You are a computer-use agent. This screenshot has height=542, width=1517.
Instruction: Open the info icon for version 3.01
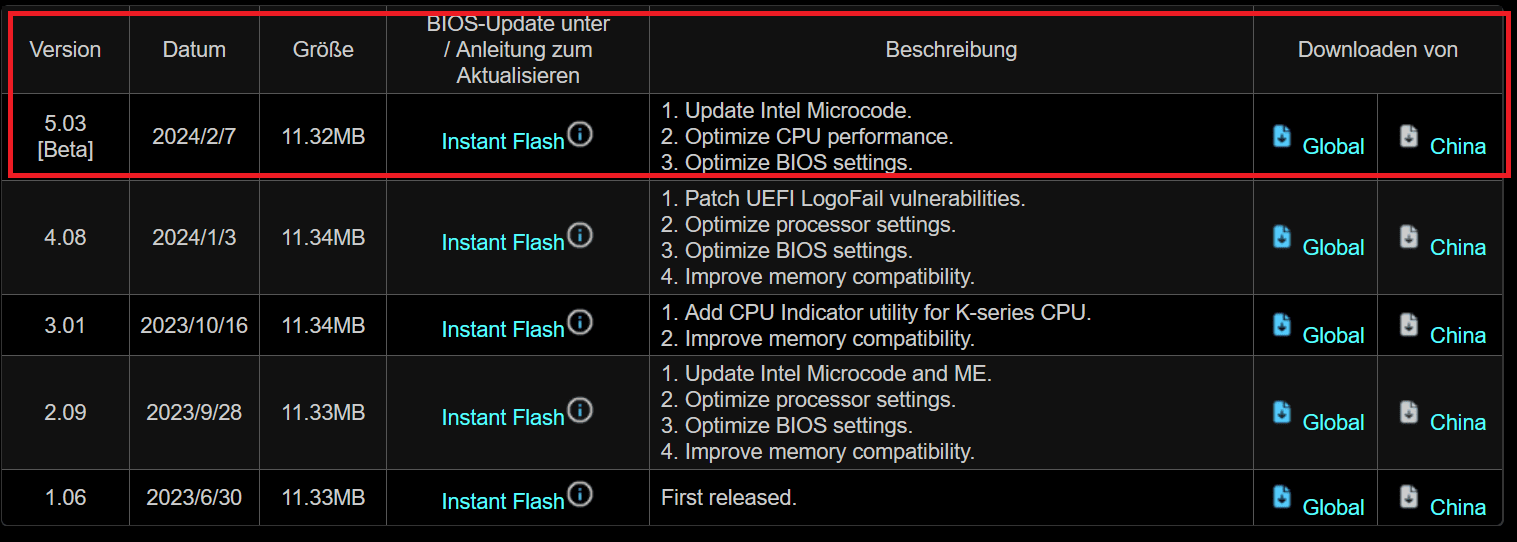pyautogui.click(x=580, y=322)
